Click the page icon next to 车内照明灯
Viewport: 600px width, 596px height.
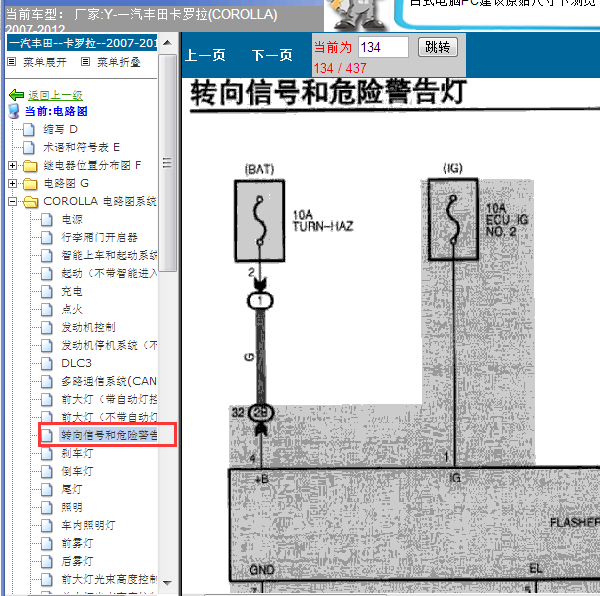point(47,526)
